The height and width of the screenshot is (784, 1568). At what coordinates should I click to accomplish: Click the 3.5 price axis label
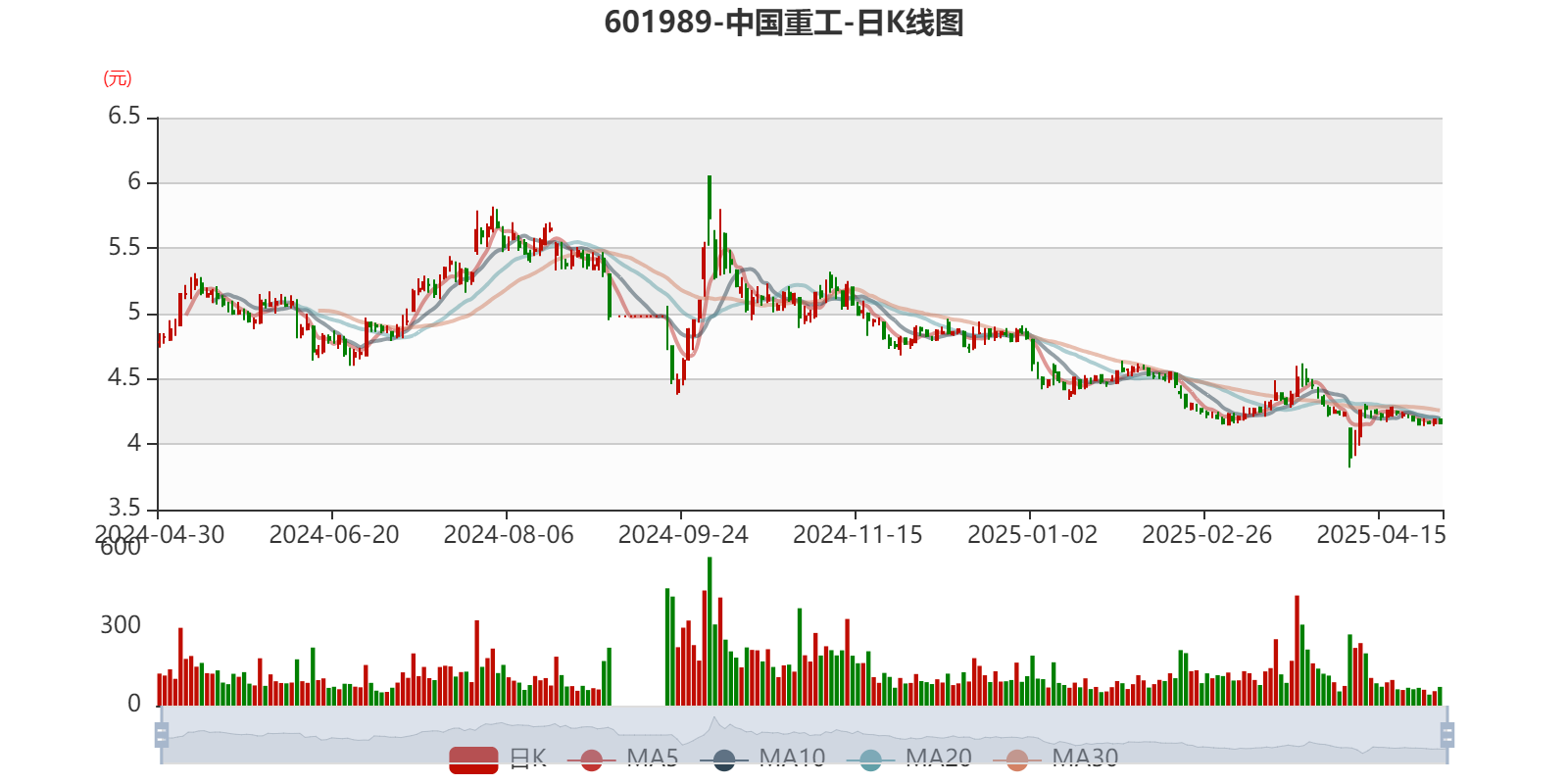point(124,508)
